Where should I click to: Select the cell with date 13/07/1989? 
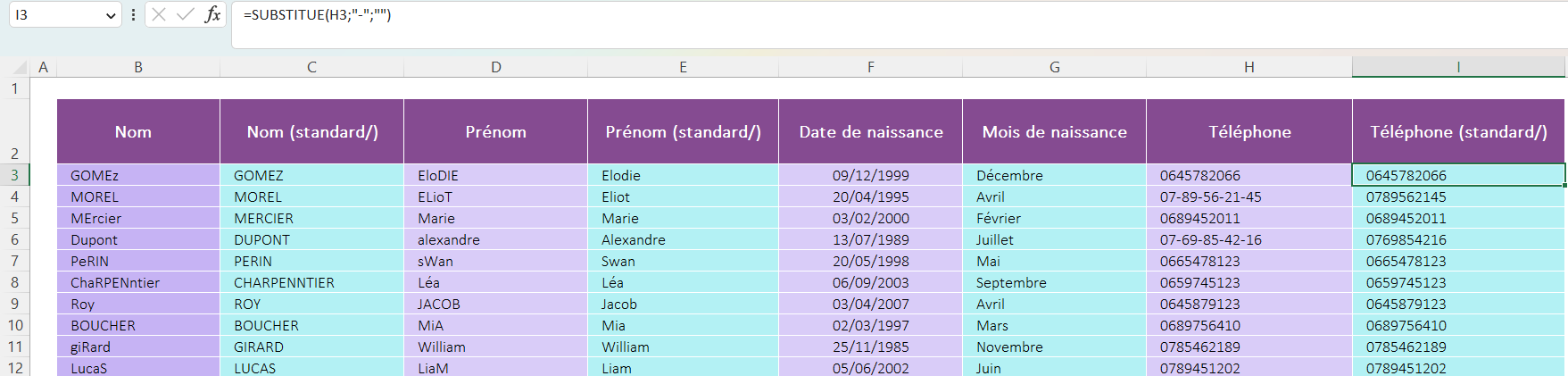(870, 239)
